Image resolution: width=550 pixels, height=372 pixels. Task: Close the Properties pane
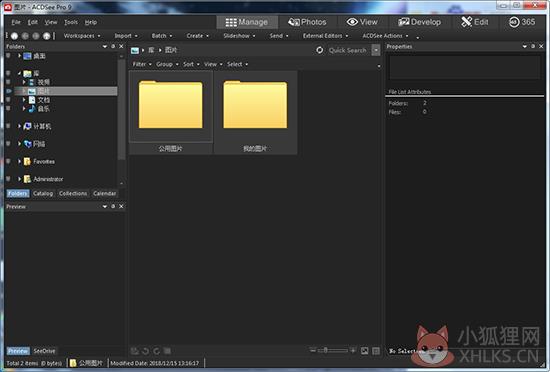(541, 46)
